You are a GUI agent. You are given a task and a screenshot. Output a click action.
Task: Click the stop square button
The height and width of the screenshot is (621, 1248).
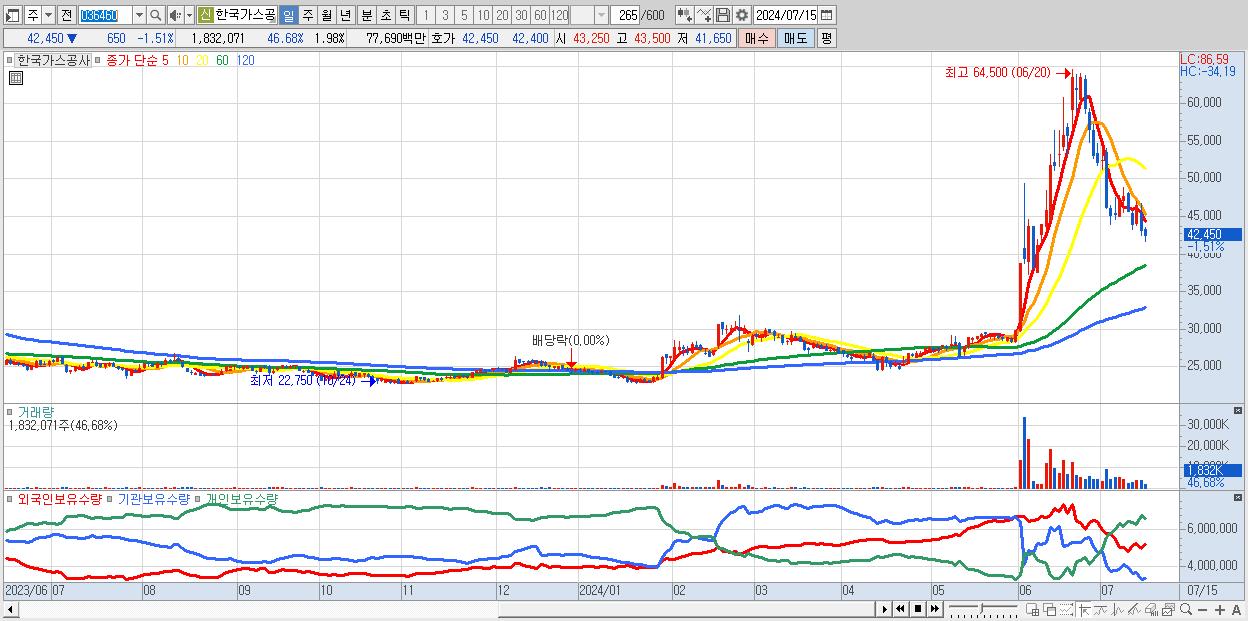[x=917, y=608]
